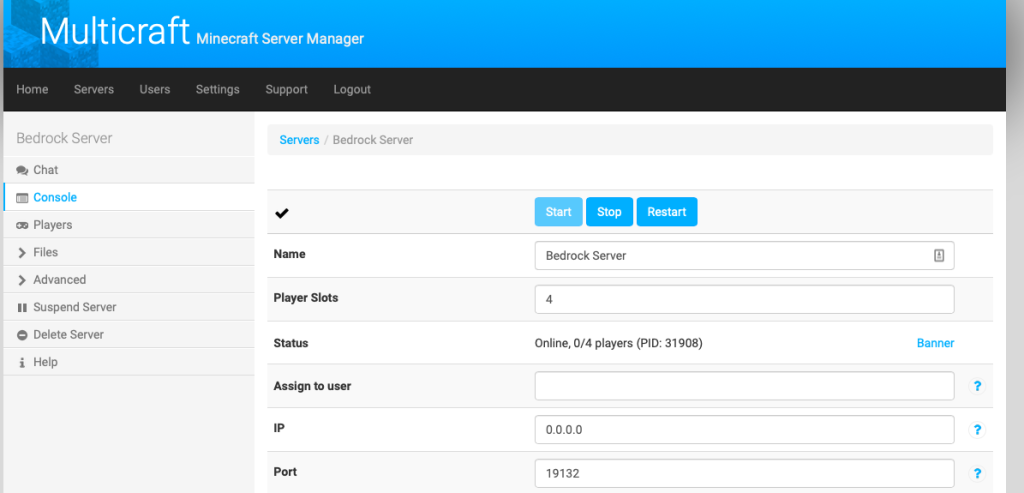Expand the Files section chevron
This screenshot has height=493, width=1024.
pyautogui.click(x=22, y=253)
